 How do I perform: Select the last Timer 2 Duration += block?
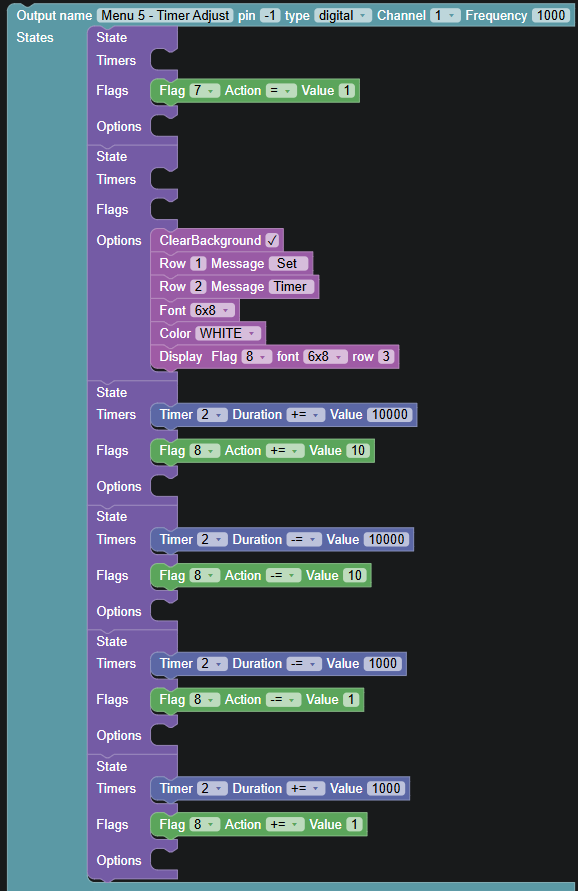coord(280,789)
